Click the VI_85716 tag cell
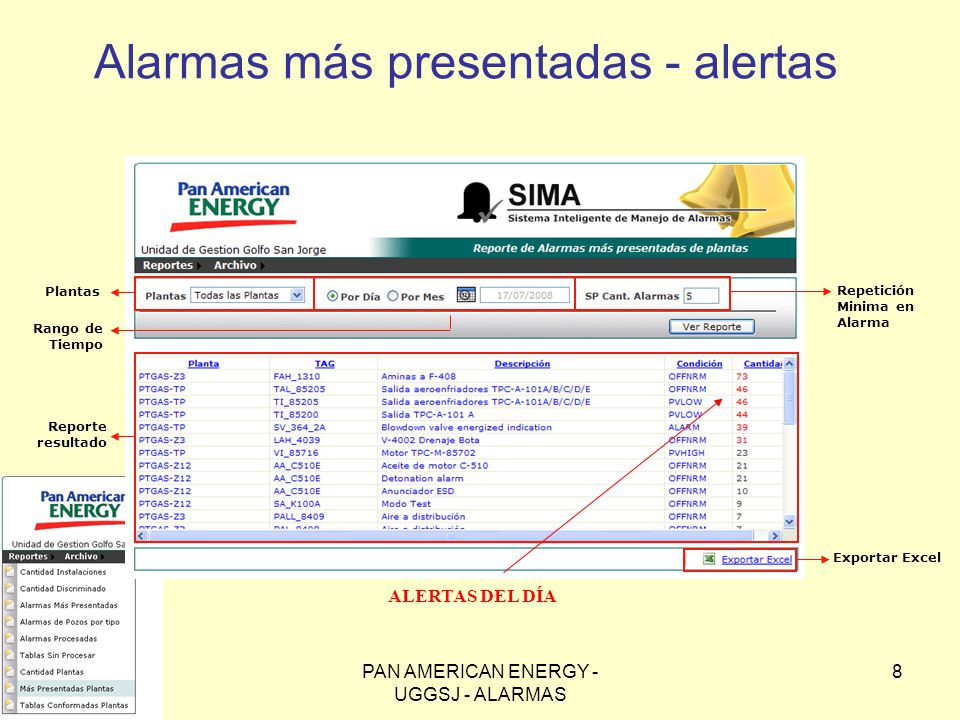The height and width of the screenshot is (720, 960). (296, 453)
